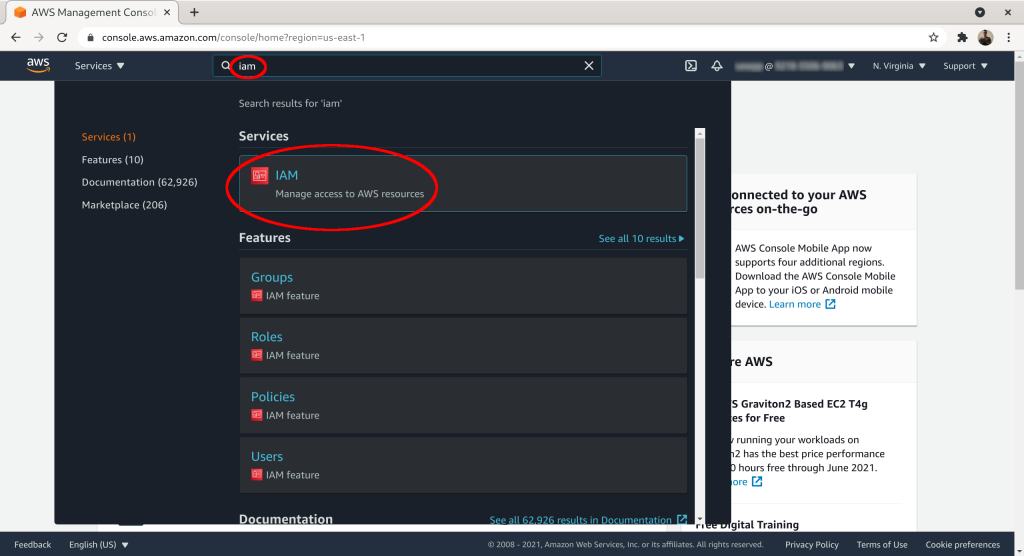
Task: Click the tab-search circle icon in title bar
Action: 980,12
